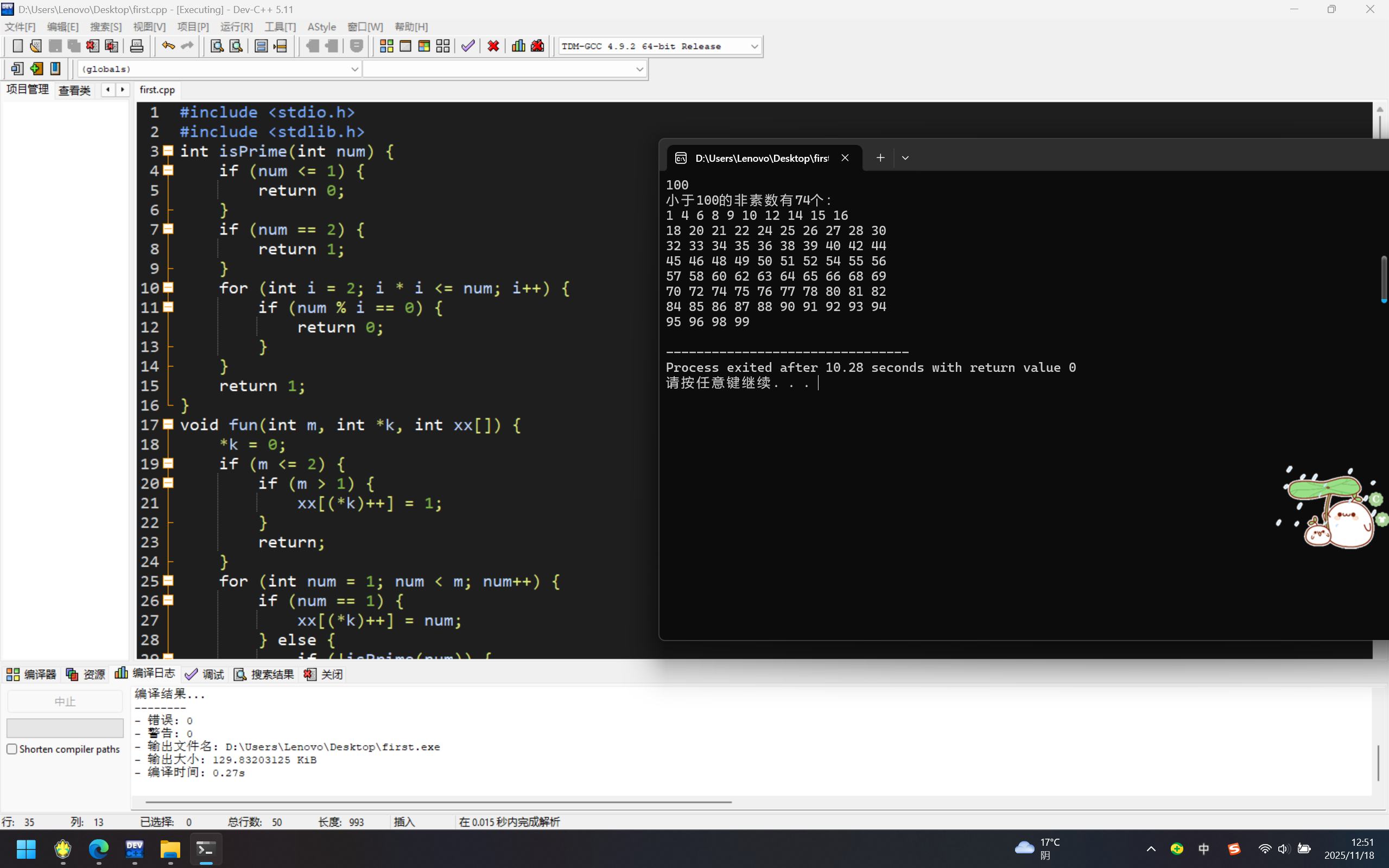Click the 关闭 button in bottom panel
This screenshot has width=1389, height=868.
(x=324, y=674)
